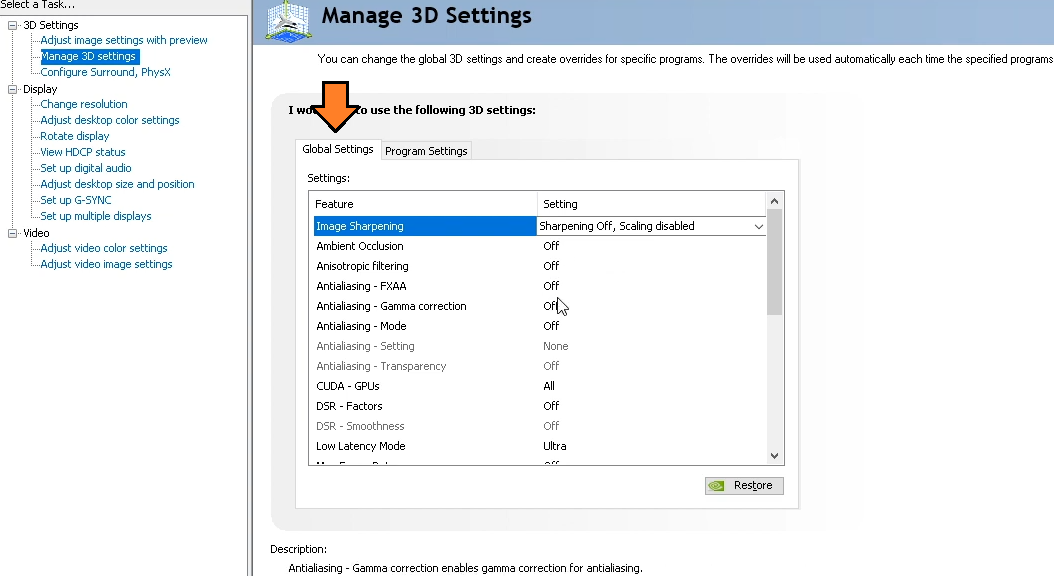Open Change resolution page
The height and width of the screenshot is (576, 1054).
click(x=83, y=104)
